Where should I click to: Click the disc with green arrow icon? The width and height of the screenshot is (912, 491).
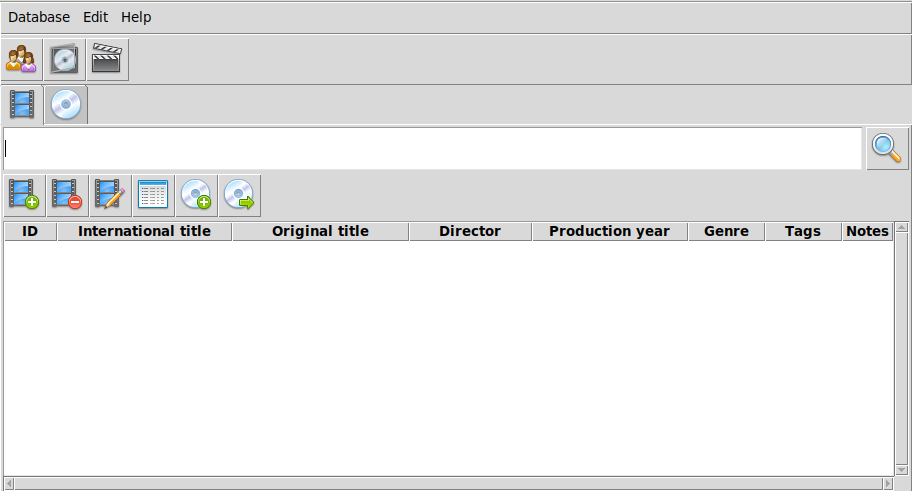240,195
